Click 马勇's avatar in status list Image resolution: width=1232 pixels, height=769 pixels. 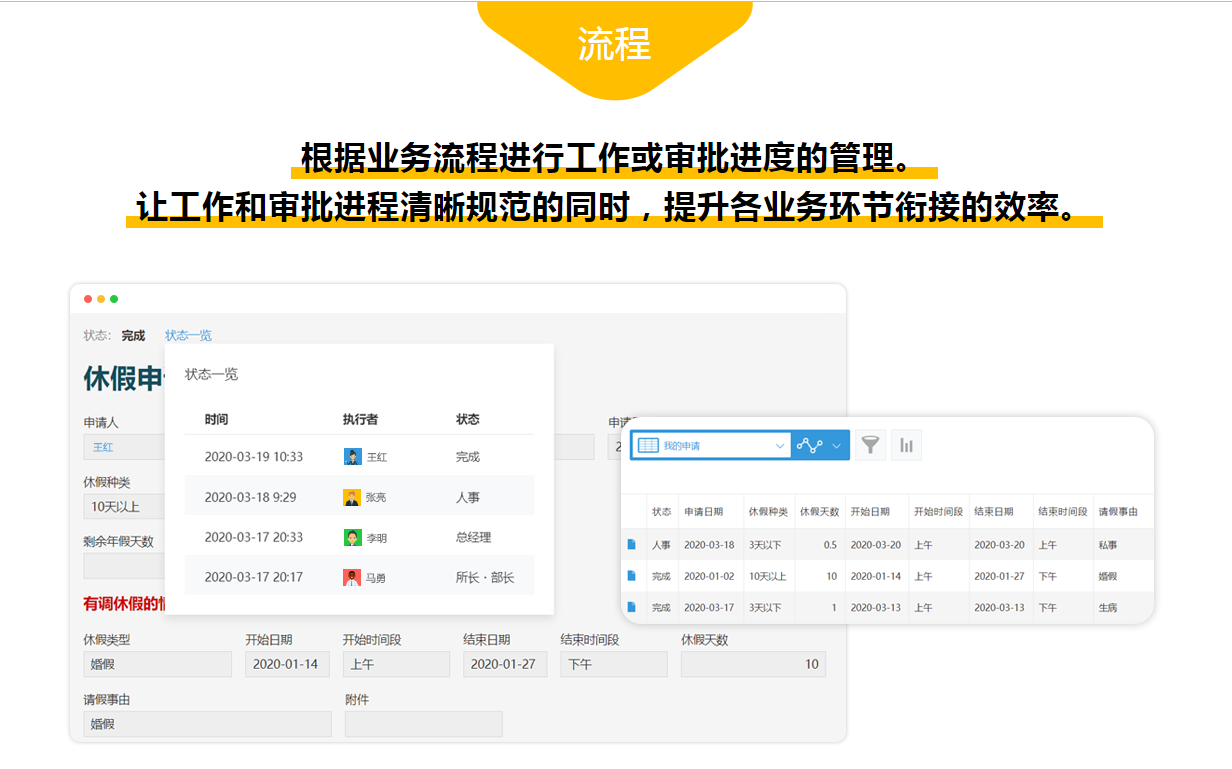(352, 577)
